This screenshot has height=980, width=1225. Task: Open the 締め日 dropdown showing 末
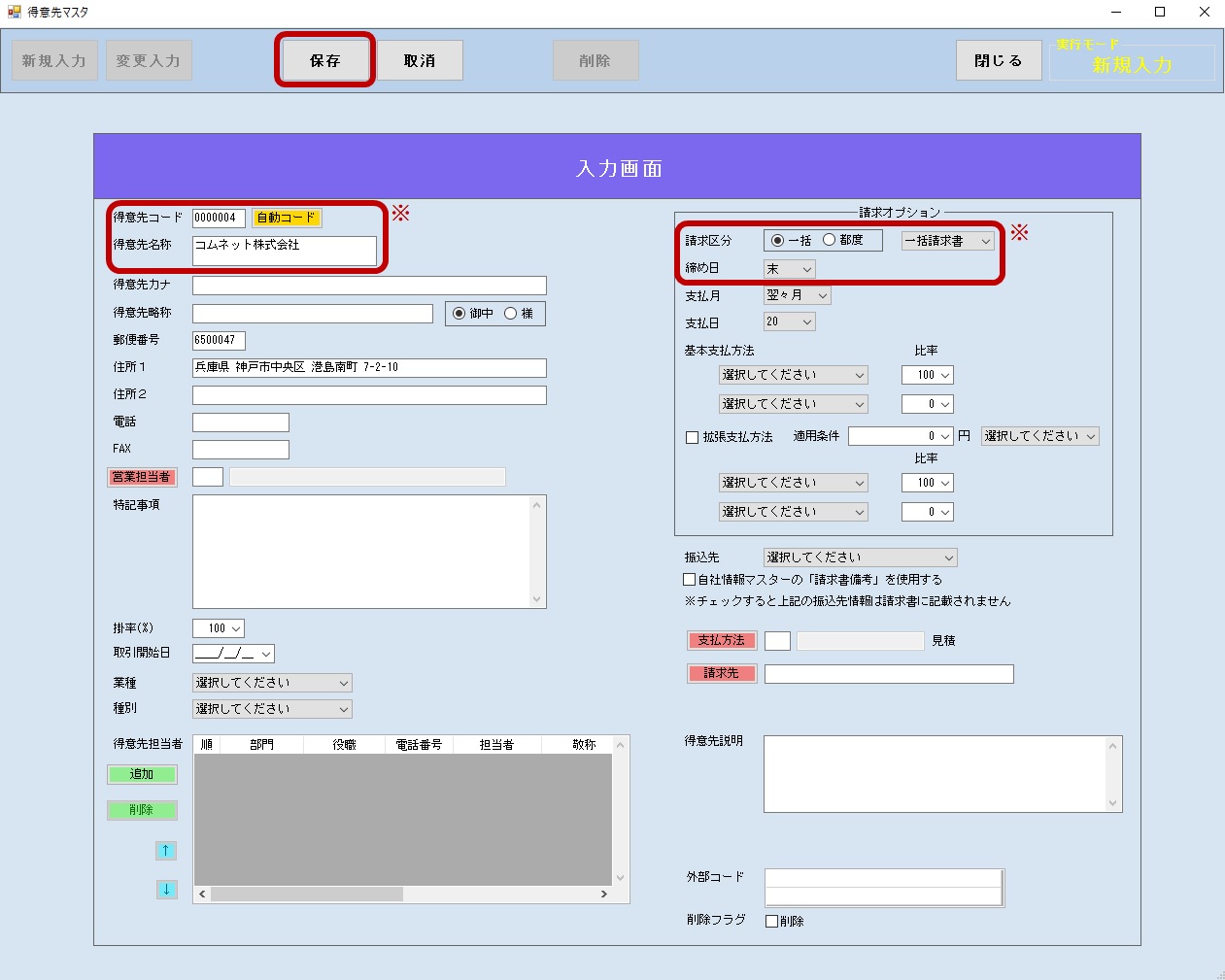click(790, 269)
